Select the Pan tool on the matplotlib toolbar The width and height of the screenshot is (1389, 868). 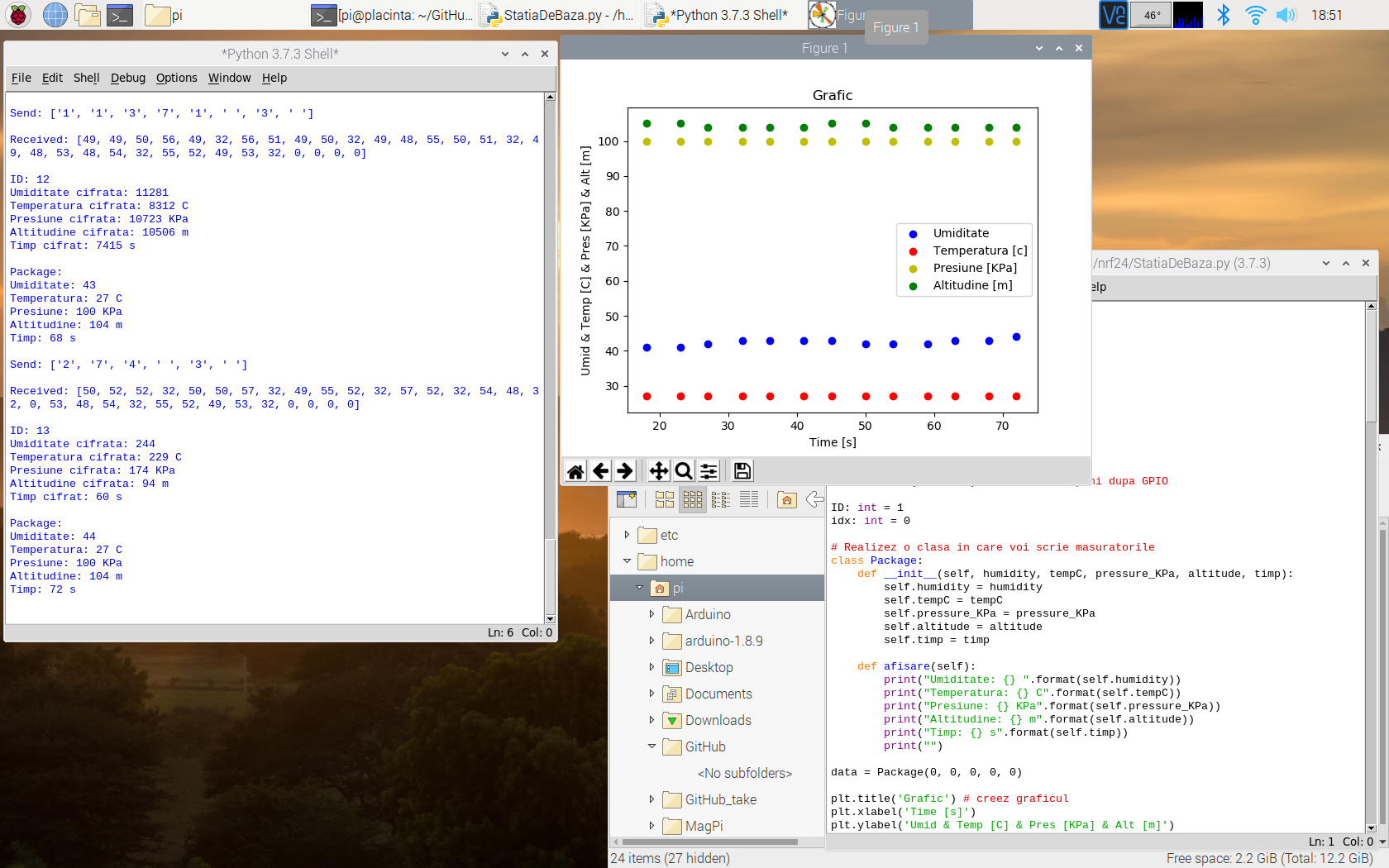point(658,470)
